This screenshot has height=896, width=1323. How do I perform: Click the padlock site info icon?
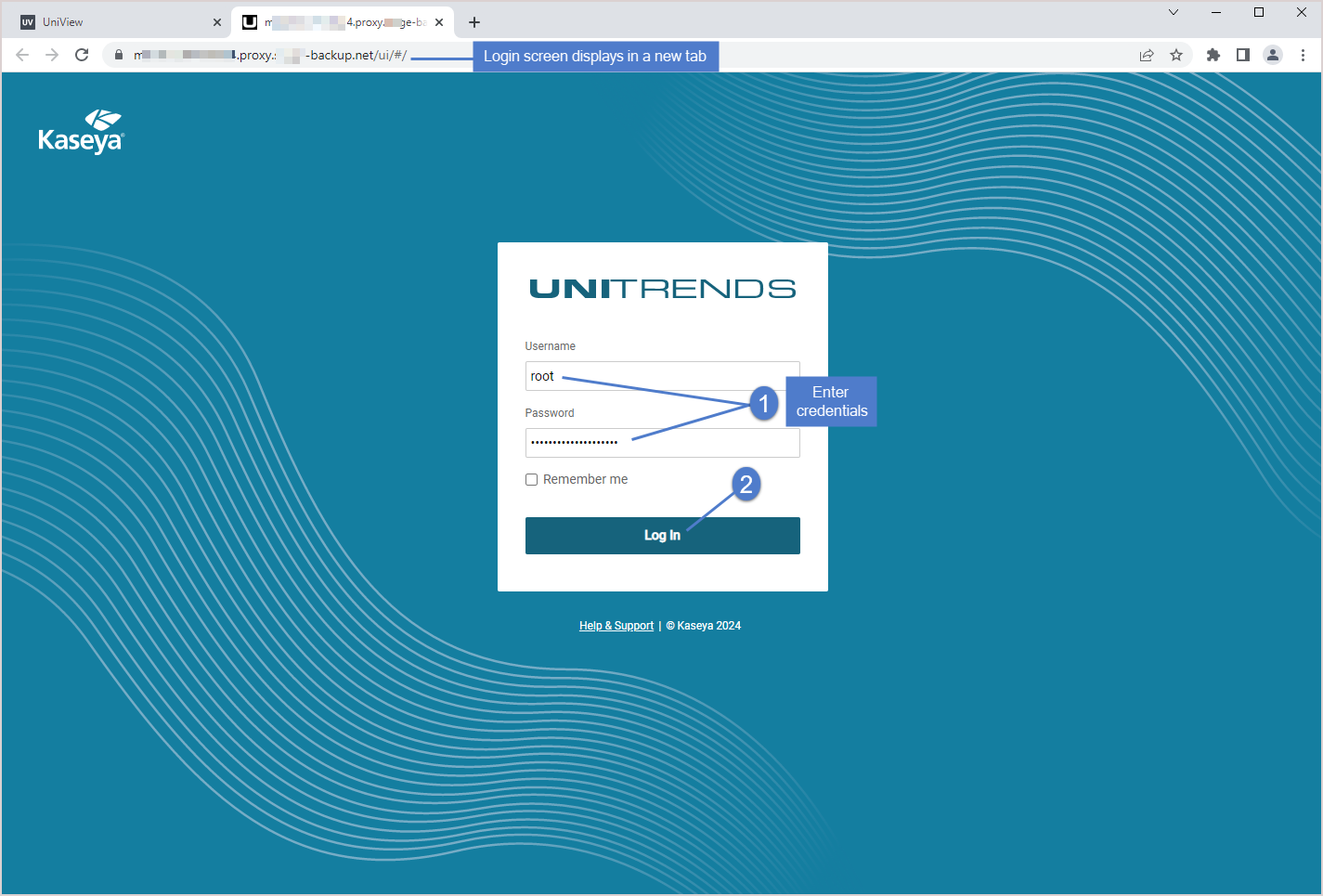click(x=119, y=55)
